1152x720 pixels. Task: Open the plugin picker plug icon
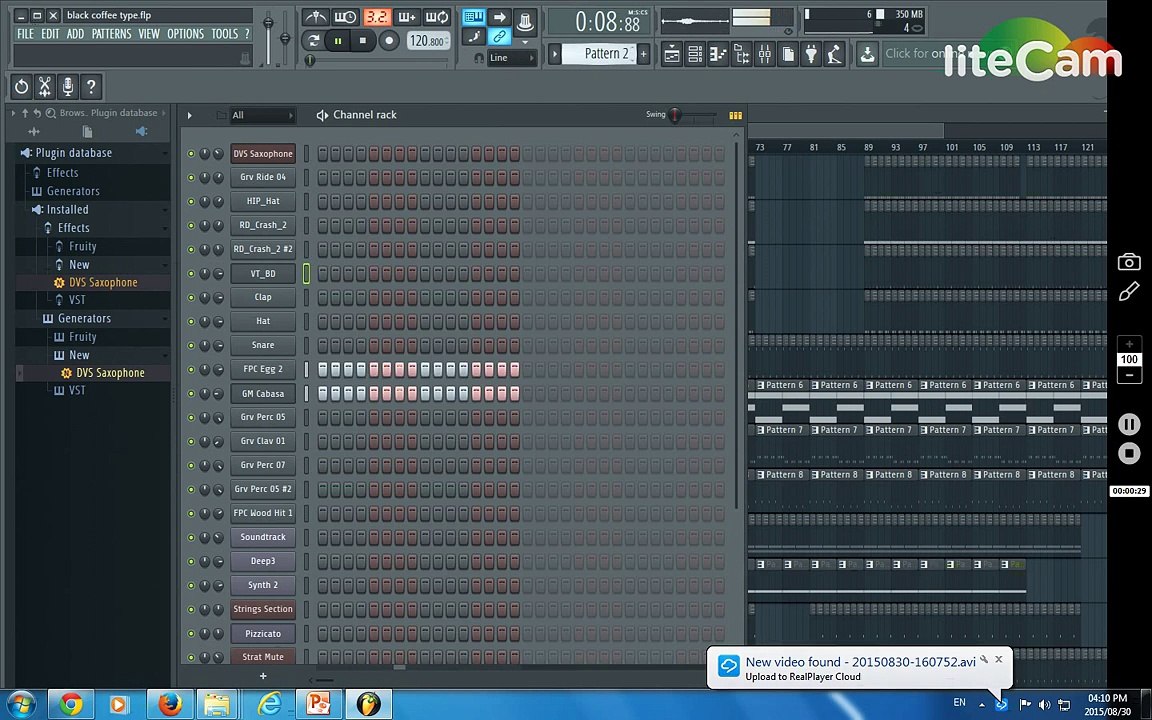point(811,54)
